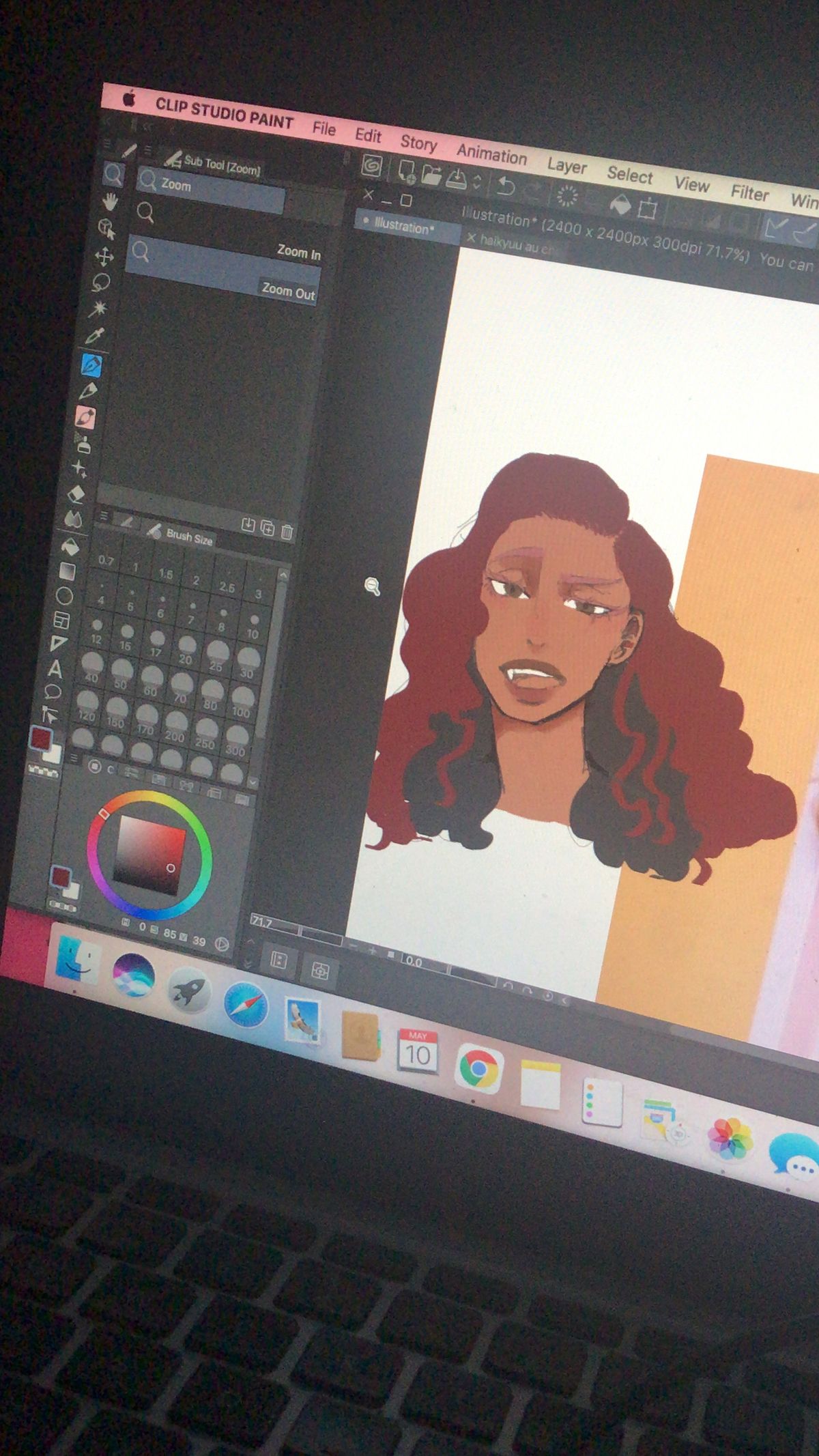Select dark red main color swatch under tool palette

[x=40, y=739]
